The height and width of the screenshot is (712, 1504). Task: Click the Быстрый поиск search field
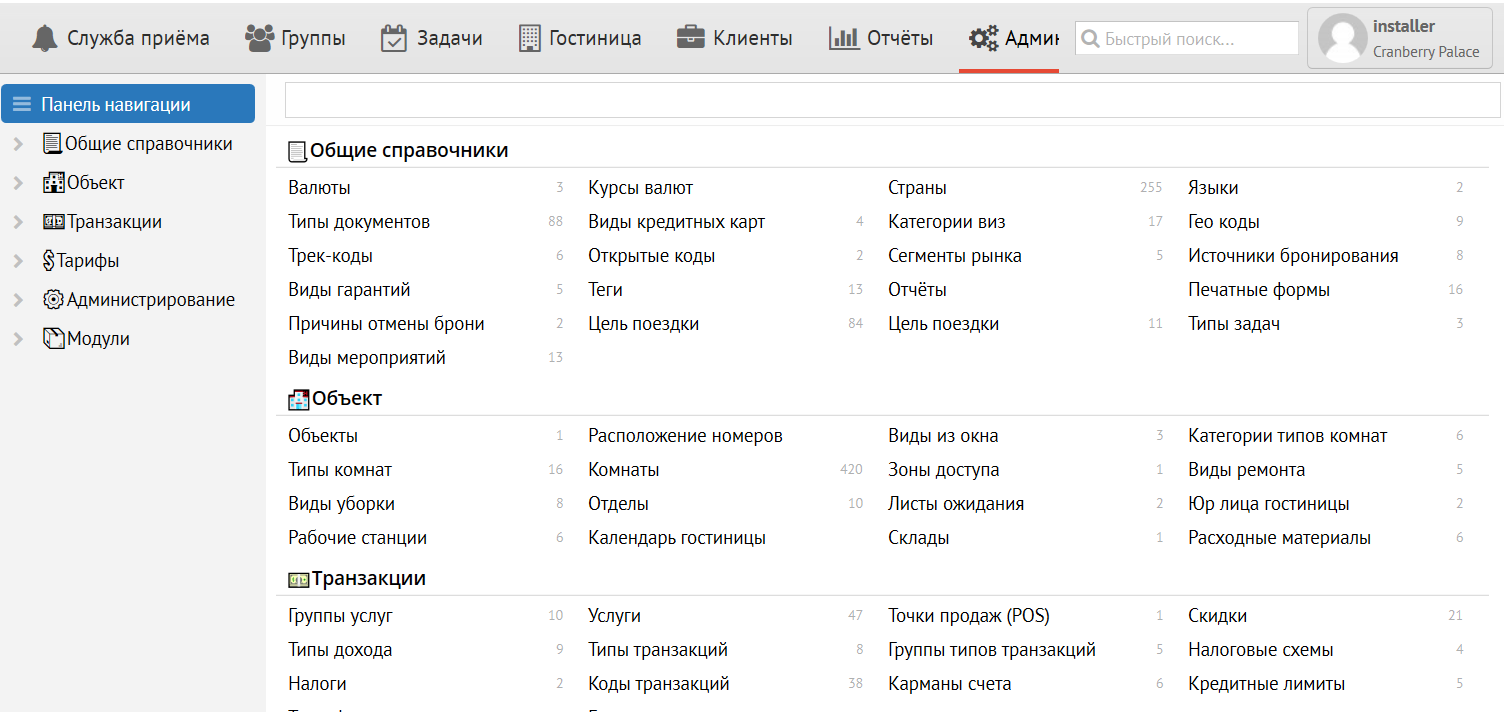[1197, 39]
